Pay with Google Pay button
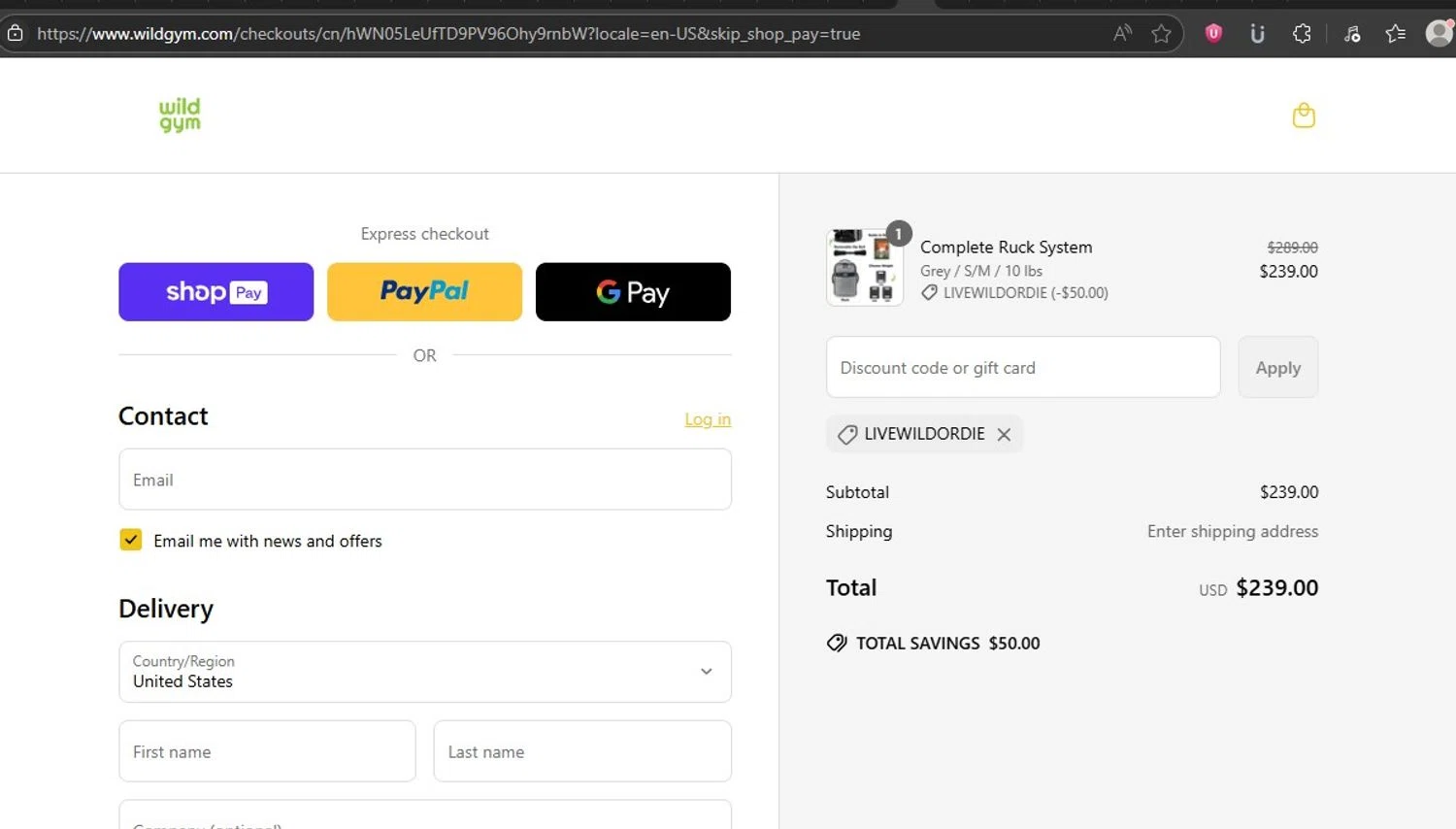The width and height of the screenshot is (1456, 829). (633, 292)
